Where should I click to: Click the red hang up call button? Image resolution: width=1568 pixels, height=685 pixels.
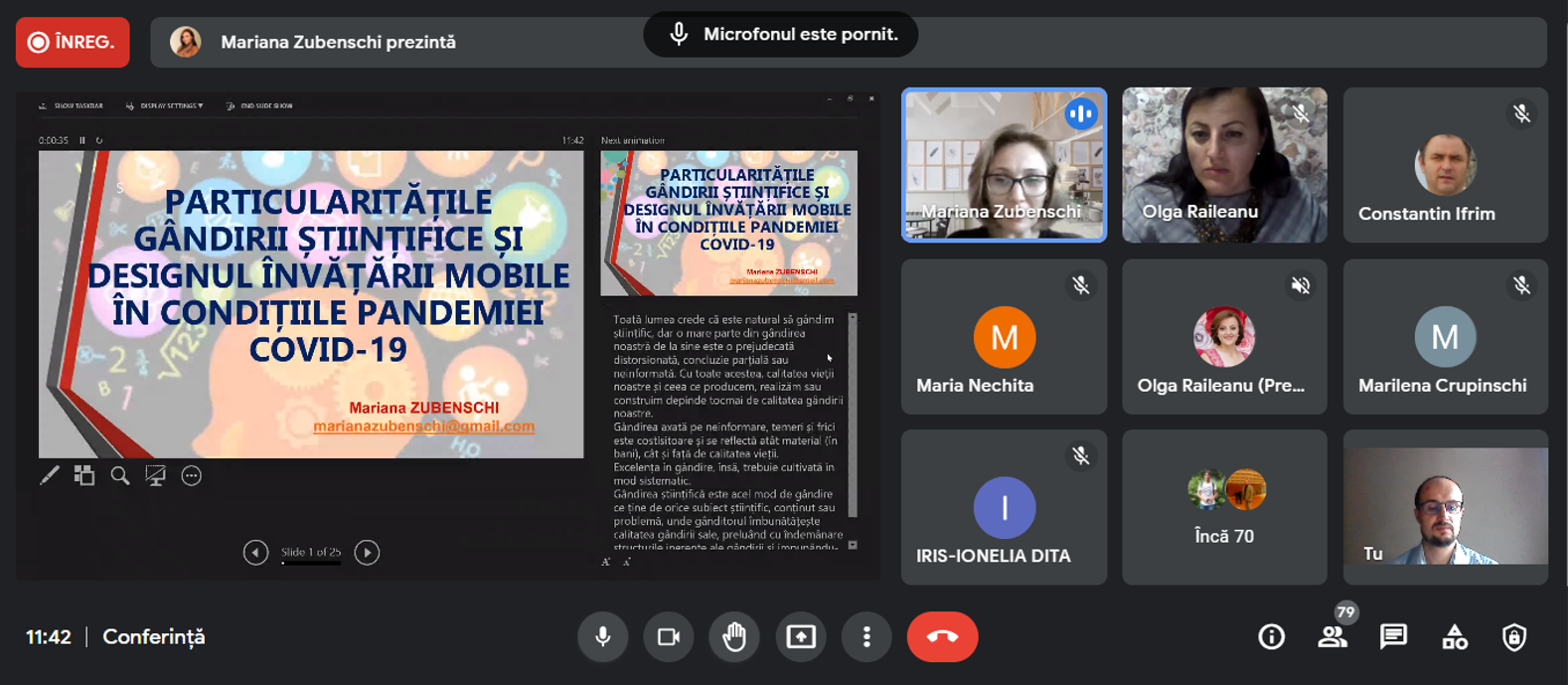[942, 637]
